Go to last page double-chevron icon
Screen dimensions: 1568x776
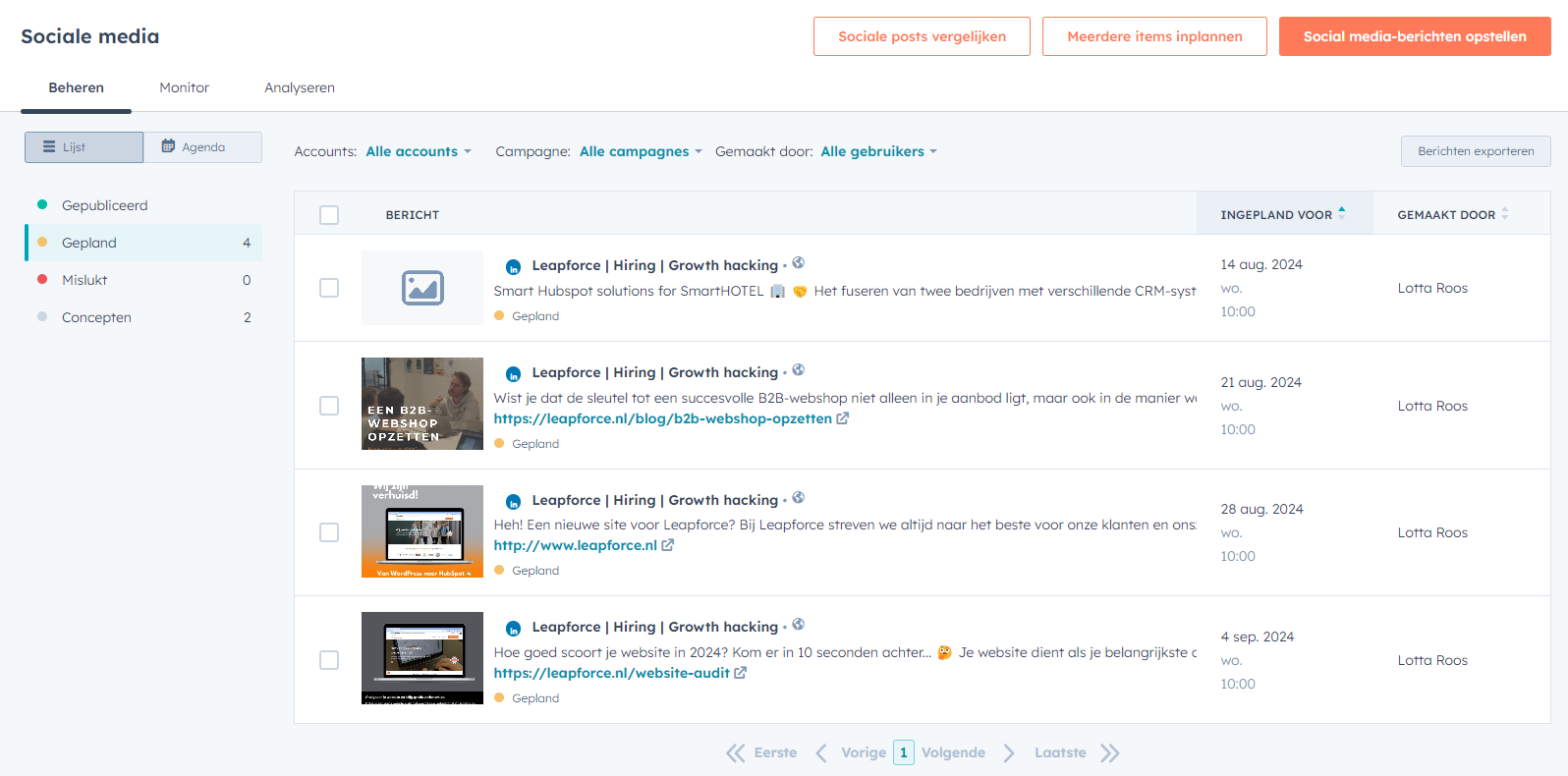[1110, 753]
